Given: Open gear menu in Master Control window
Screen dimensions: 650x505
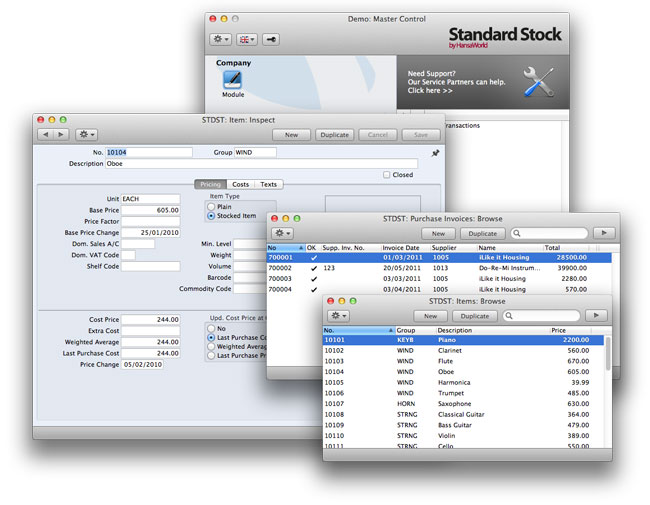Looking at the screenshot, I should click(220, 39).
